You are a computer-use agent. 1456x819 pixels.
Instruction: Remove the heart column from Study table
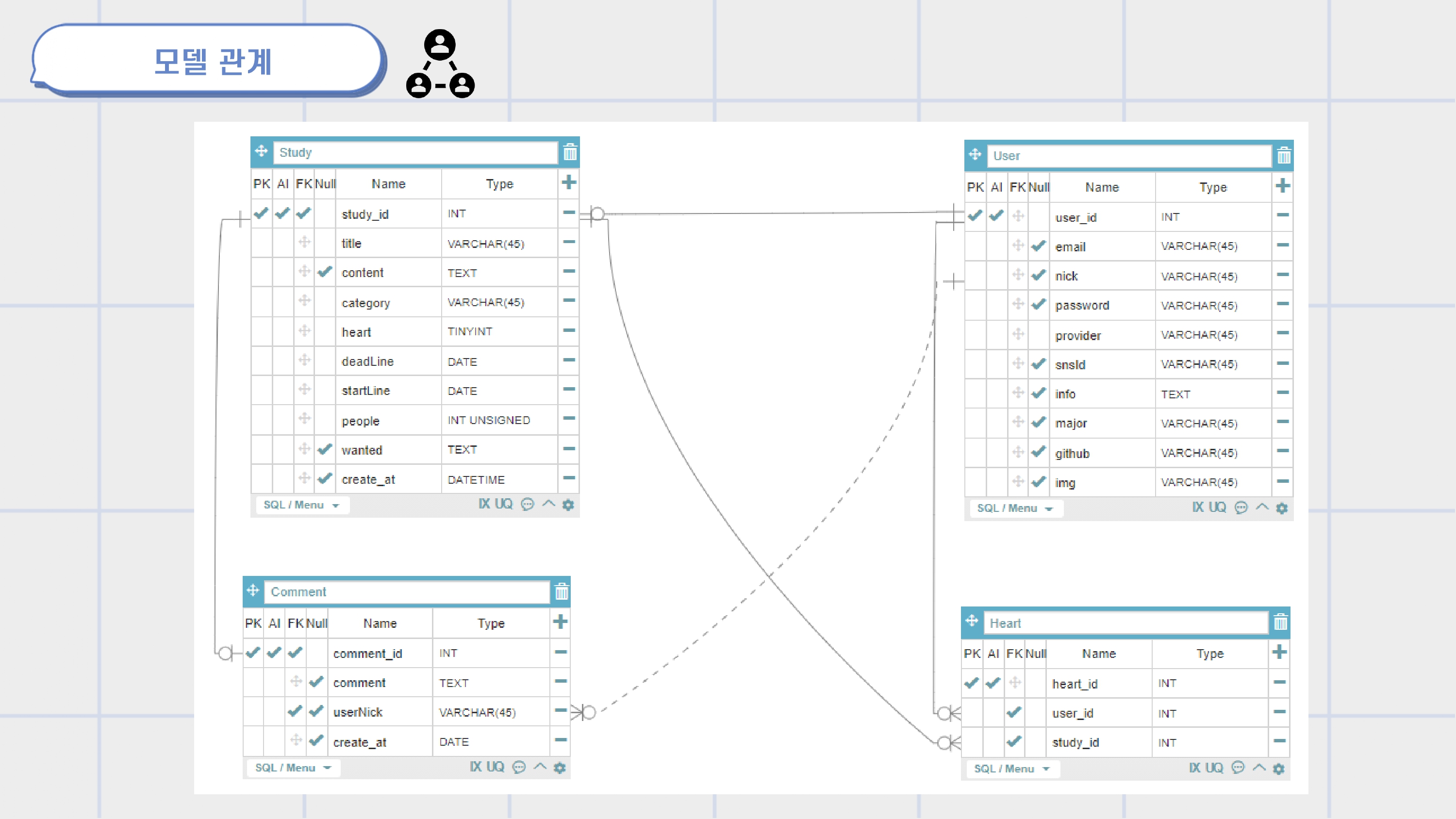click(x=569, y=330)
